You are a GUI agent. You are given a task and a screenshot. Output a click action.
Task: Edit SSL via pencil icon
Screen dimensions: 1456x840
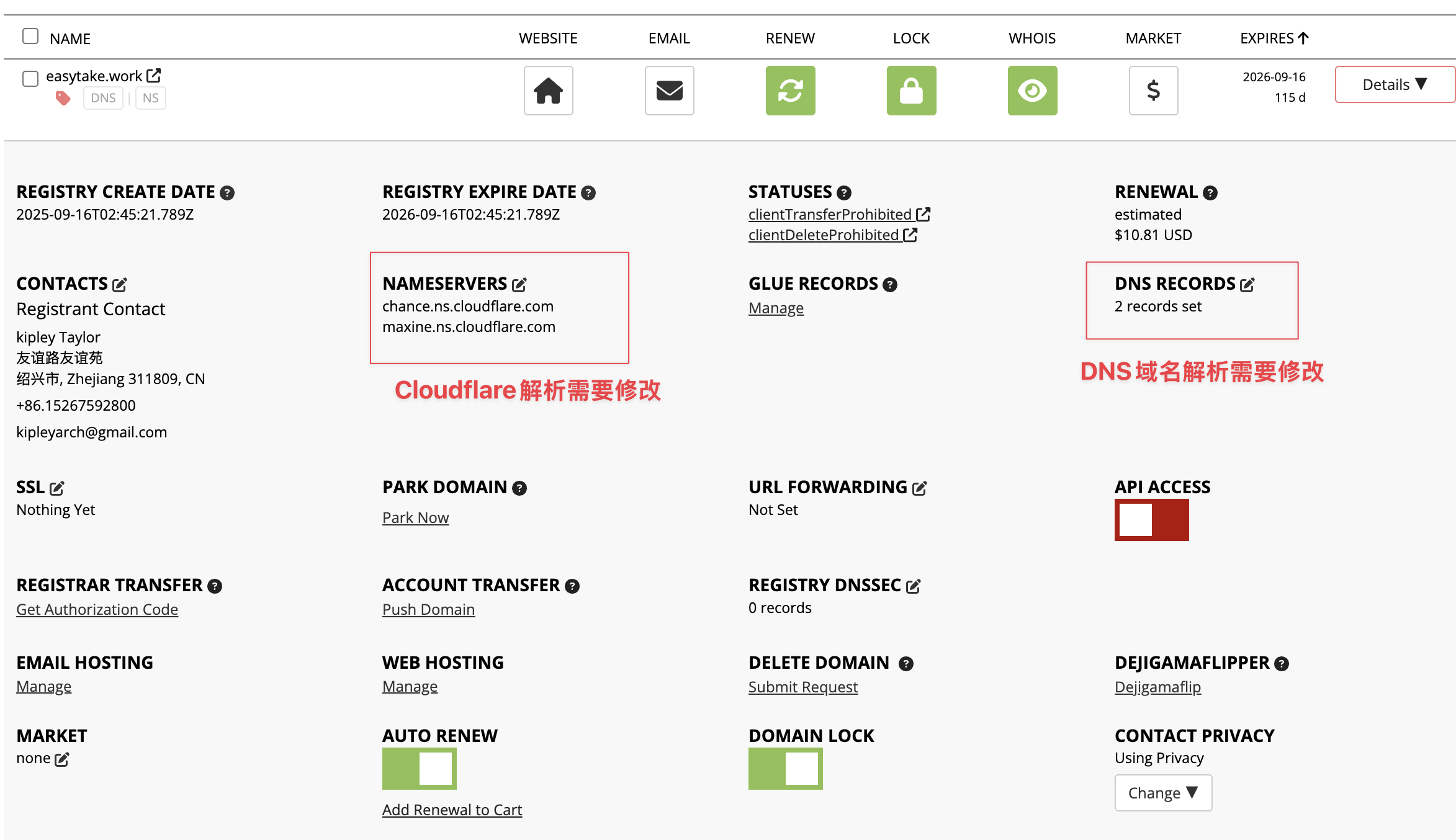point(56,488)
